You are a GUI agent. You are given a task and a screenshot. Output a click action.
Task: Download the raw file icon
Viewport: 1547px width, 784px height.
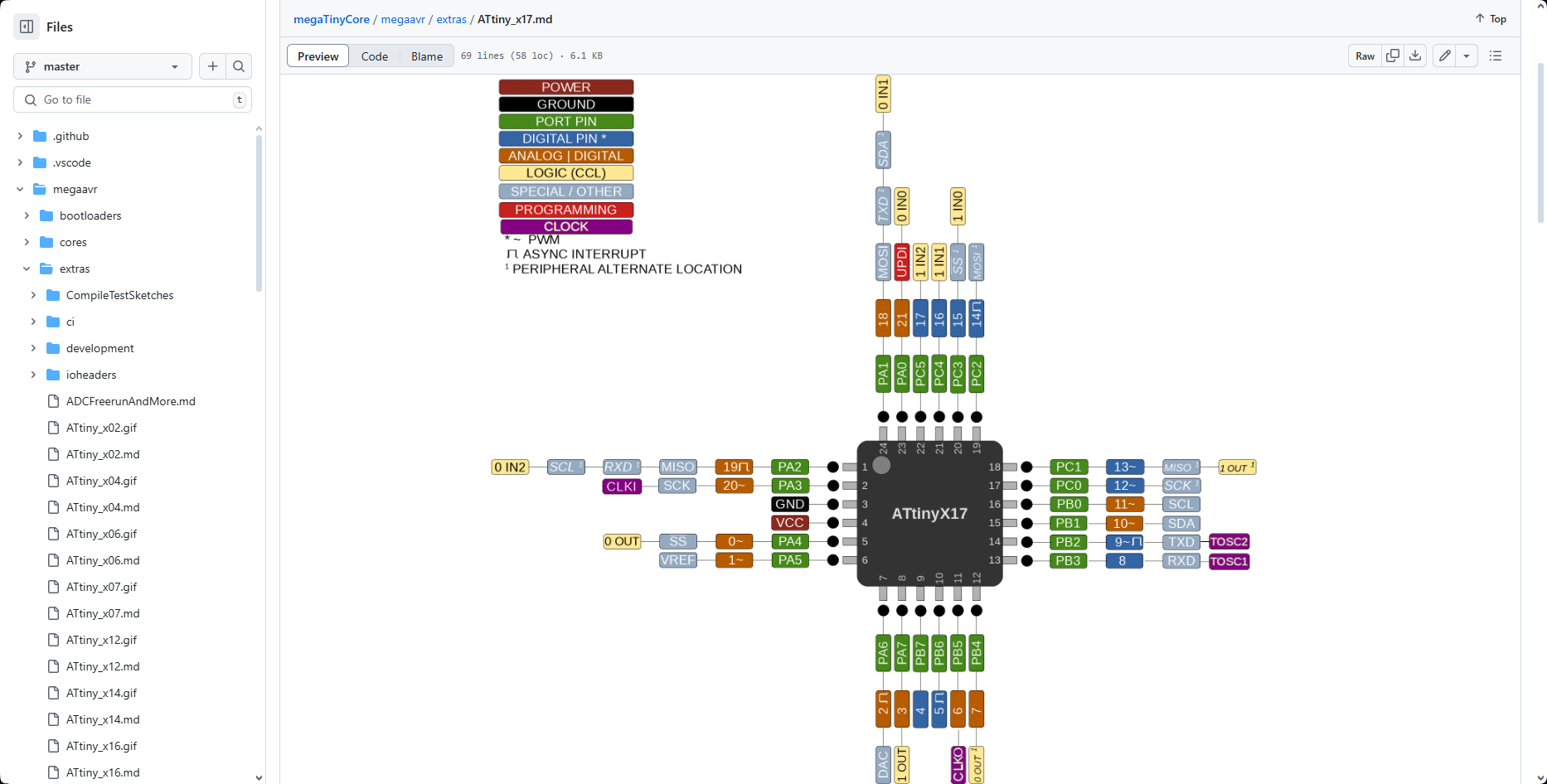1415,56
